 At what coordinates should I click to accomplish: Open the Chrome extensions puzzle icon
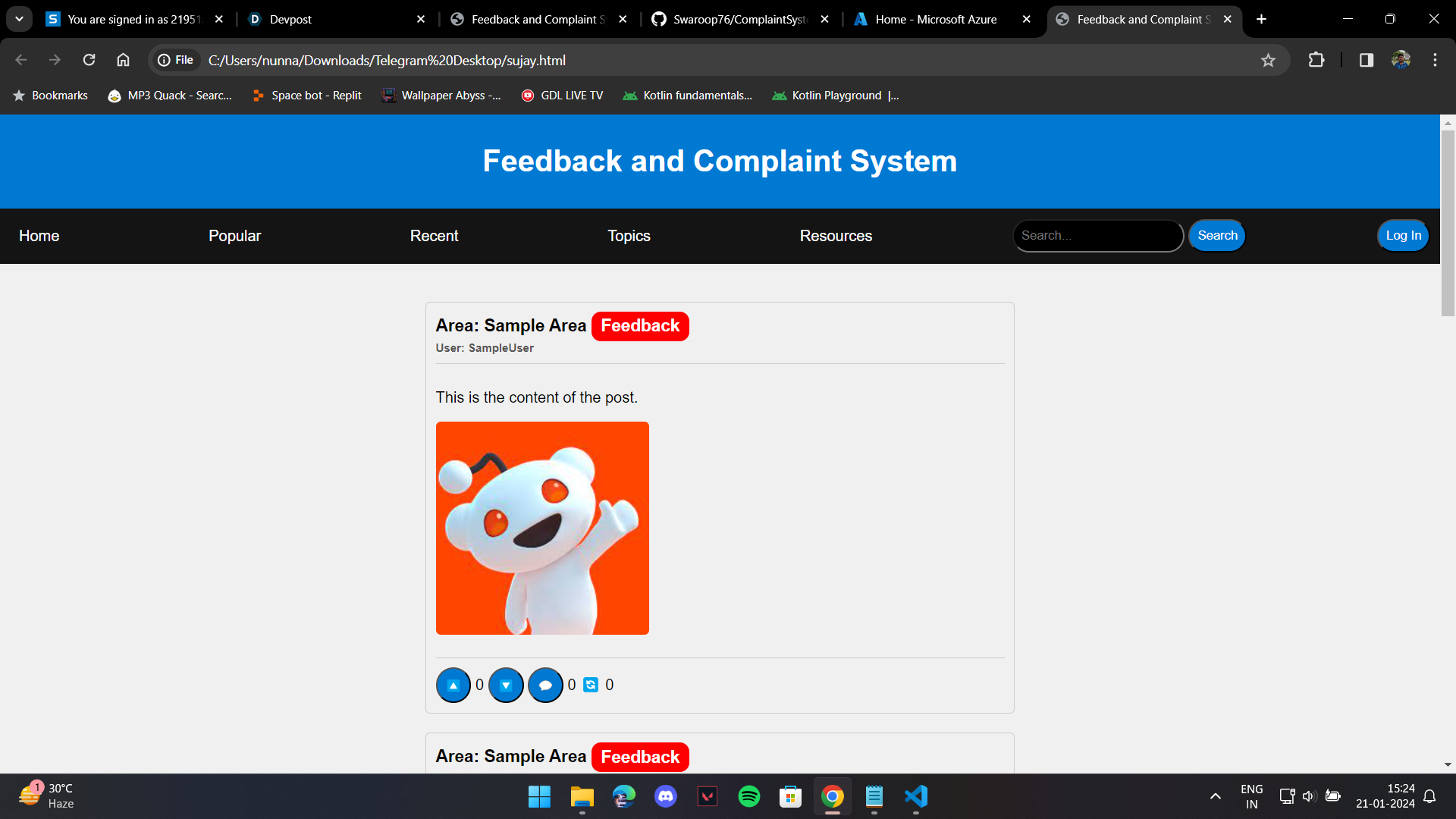coord(1316,60)
